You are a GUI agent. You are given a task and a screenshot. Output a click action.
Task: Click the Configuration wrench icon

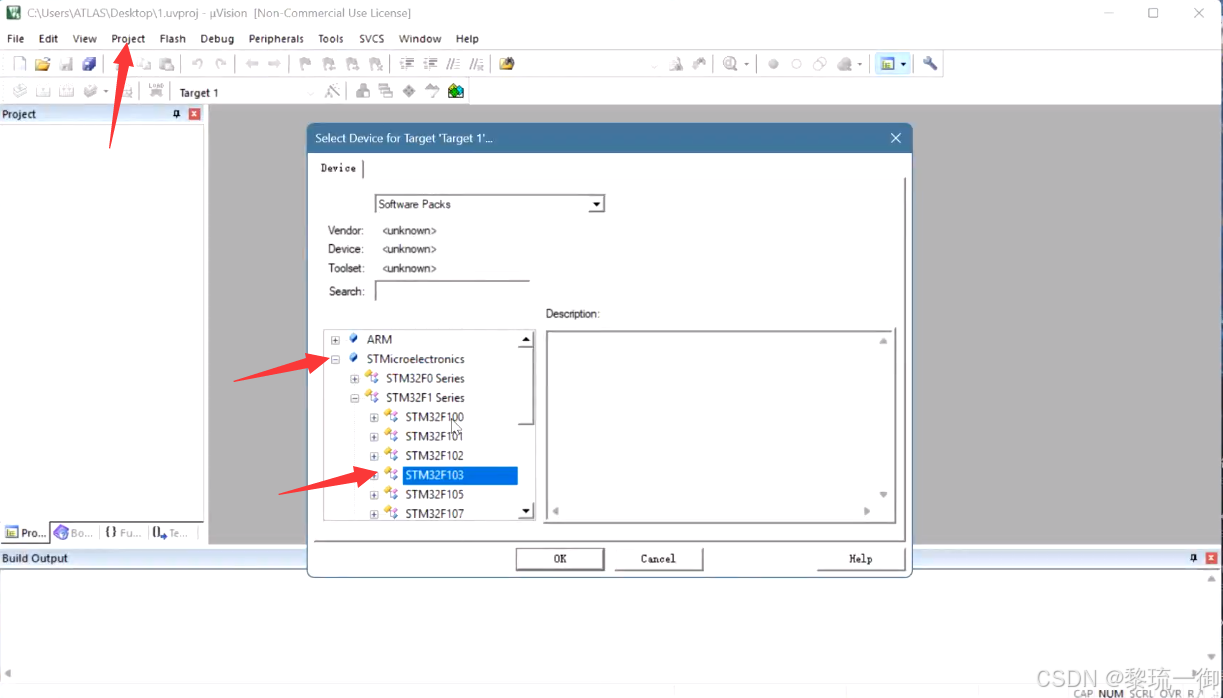(x=930, y=64)
